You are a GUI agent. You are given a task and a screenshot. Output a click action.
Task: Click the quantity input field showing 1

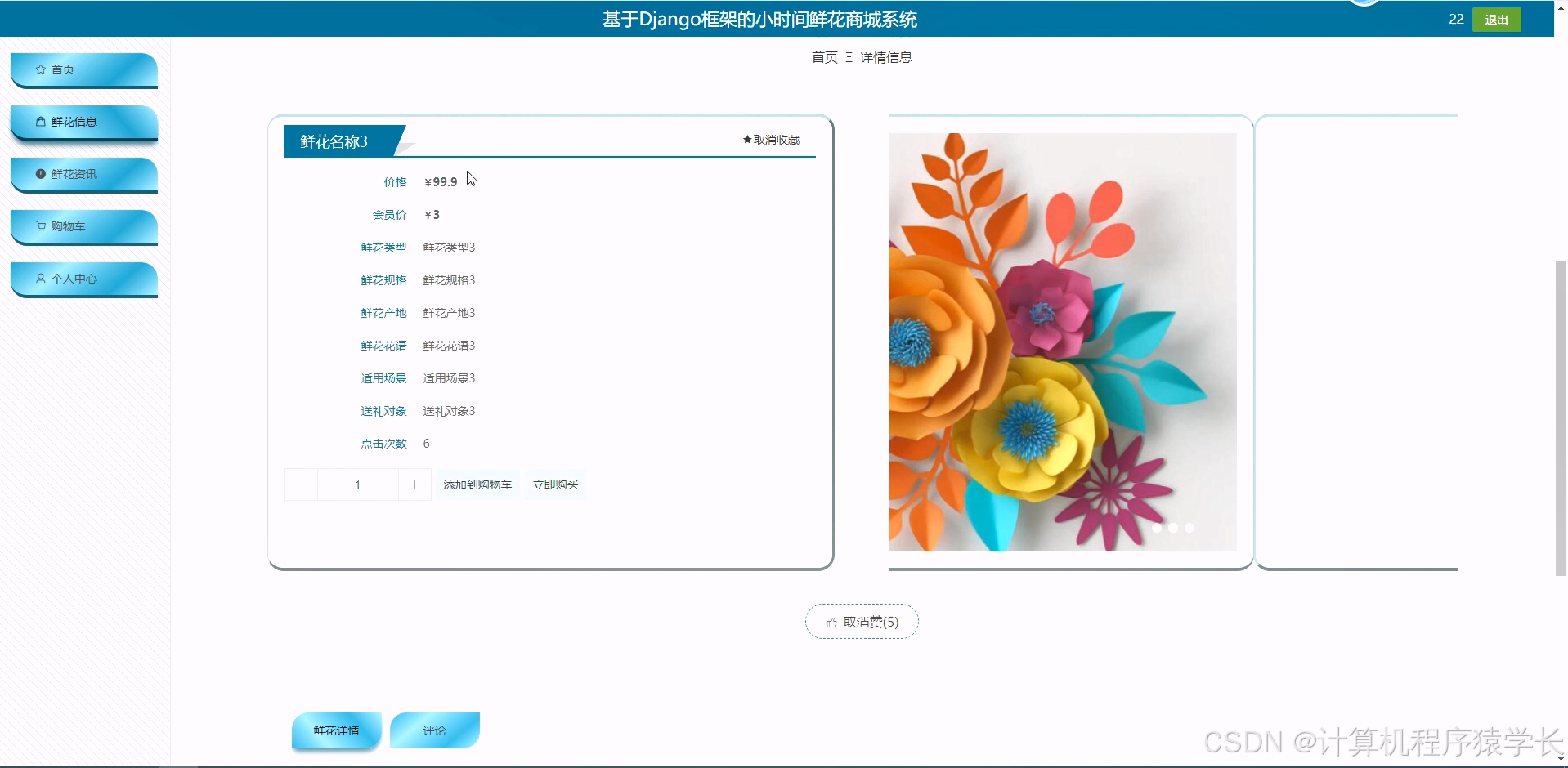coord(358,484)
